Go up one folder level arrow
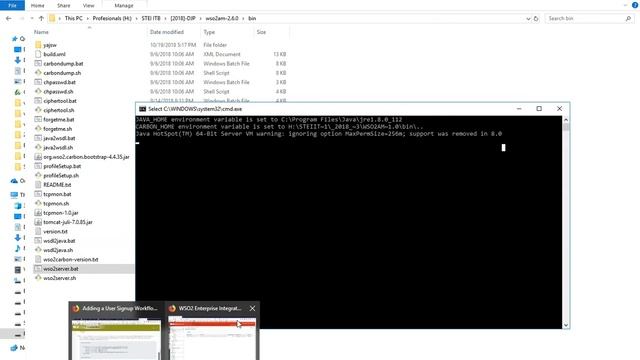The height and width of the screenshot is (360, 640). 41,18
